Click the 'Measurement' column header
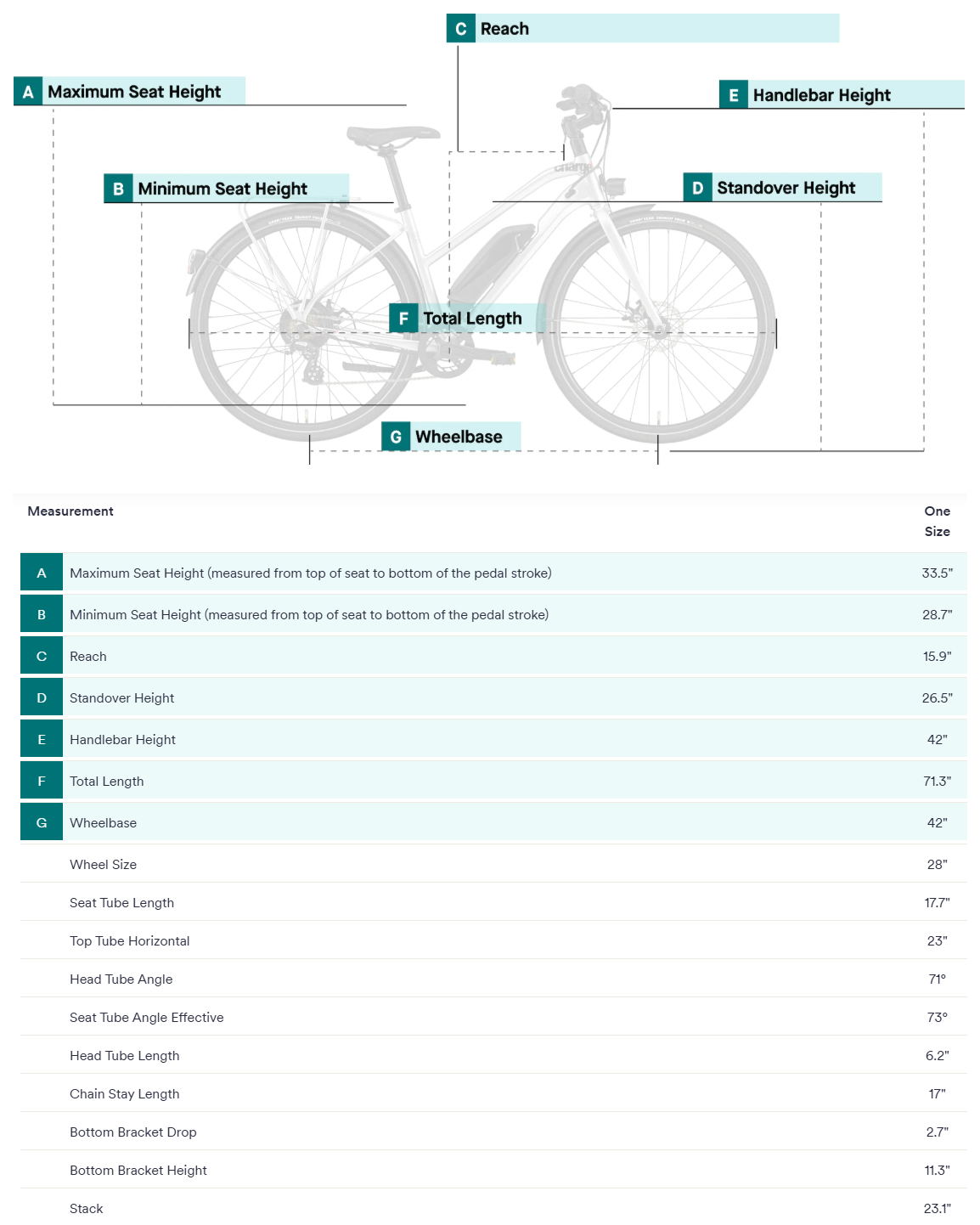 (70, 511)
